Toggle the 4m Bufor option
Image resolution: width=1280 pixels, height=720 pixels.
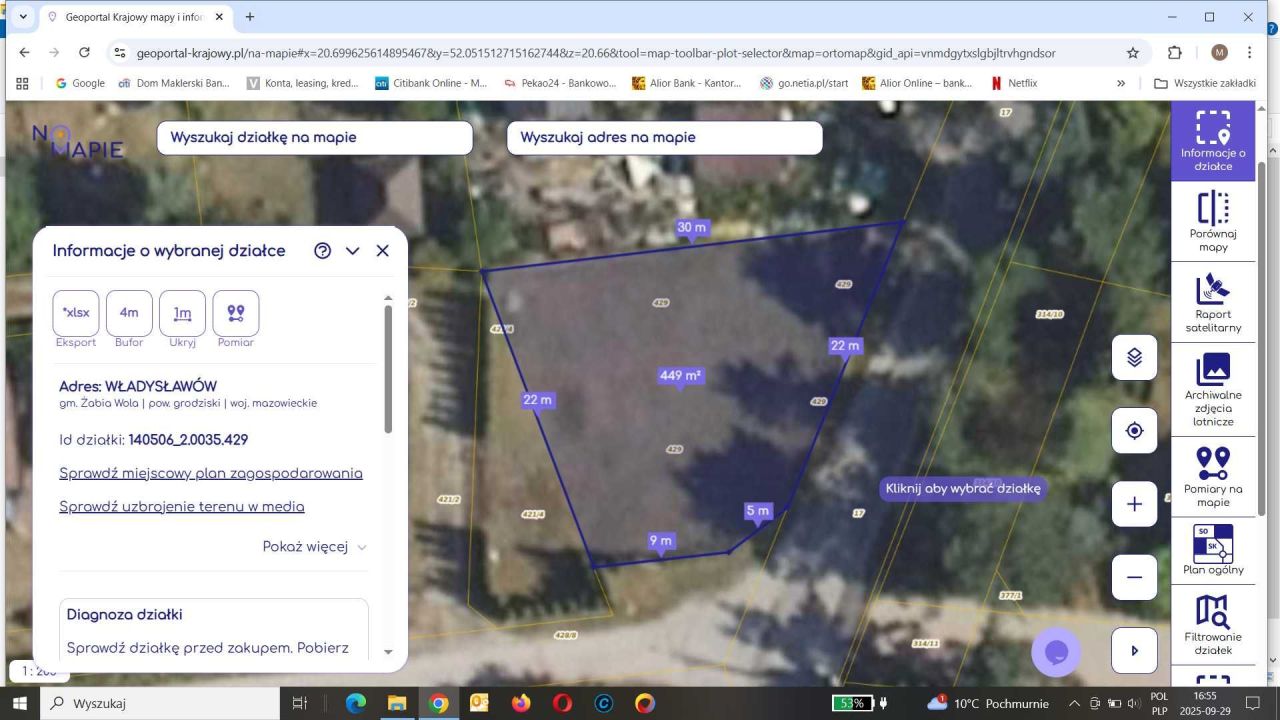click(129, 313)
